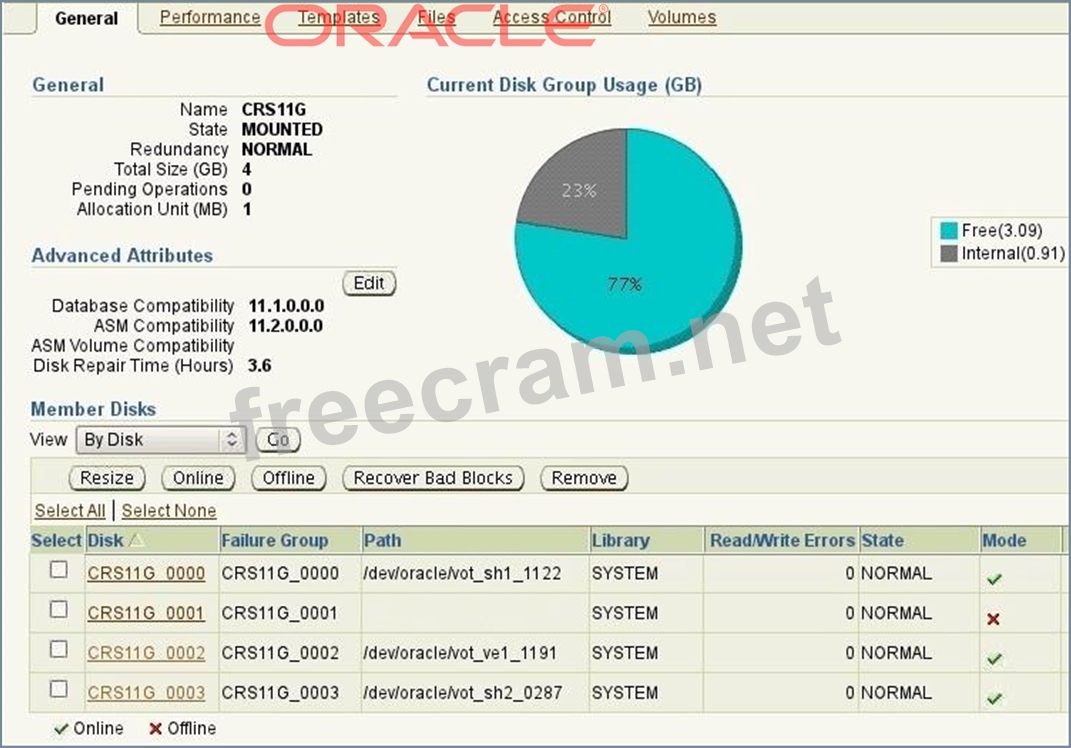Switch to Access Control tab
This screenshot has width=1071, height=748.
tap(552, 17)
